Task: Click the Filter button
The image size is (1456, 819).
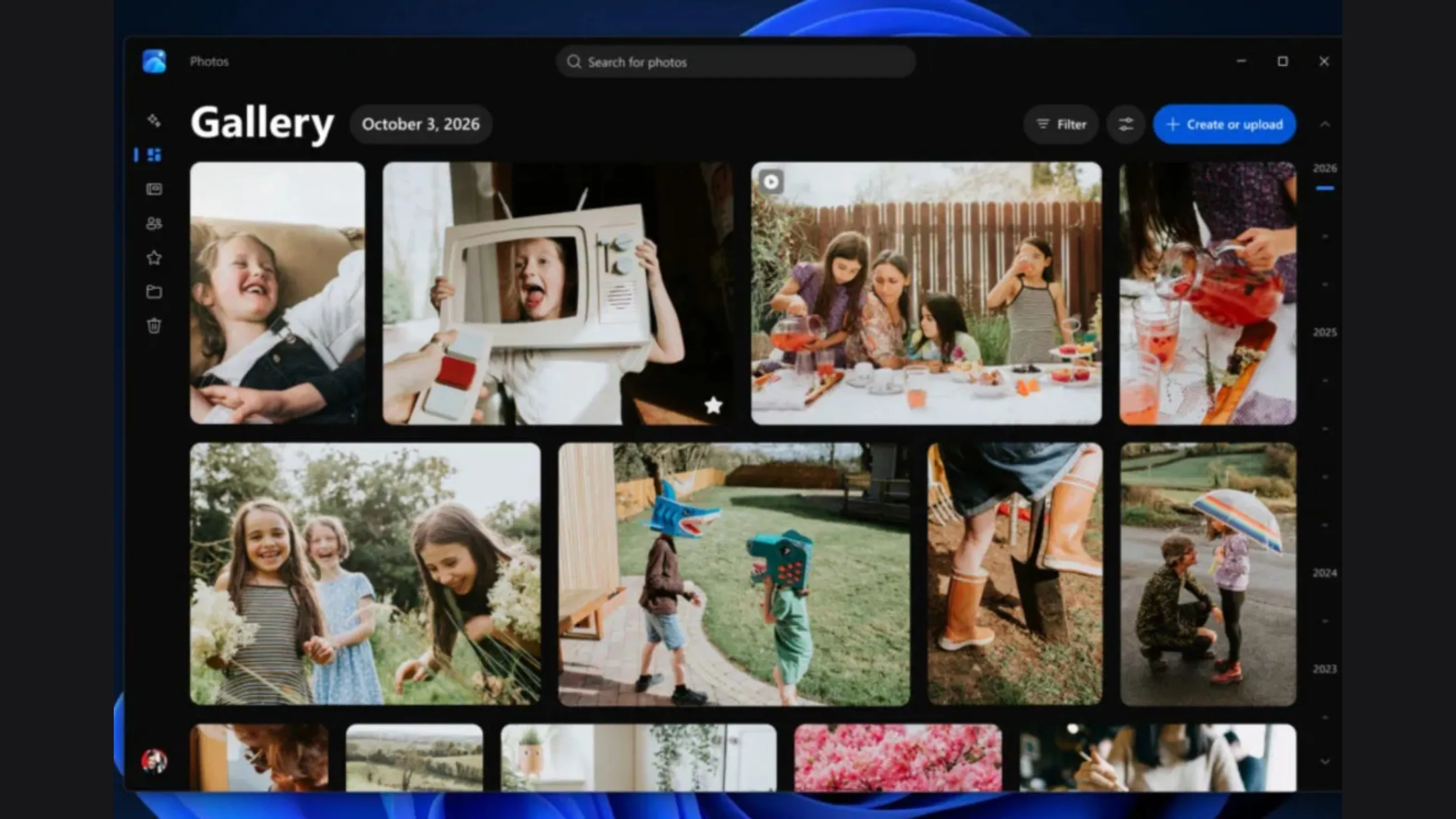Action: pos(1061,124)
